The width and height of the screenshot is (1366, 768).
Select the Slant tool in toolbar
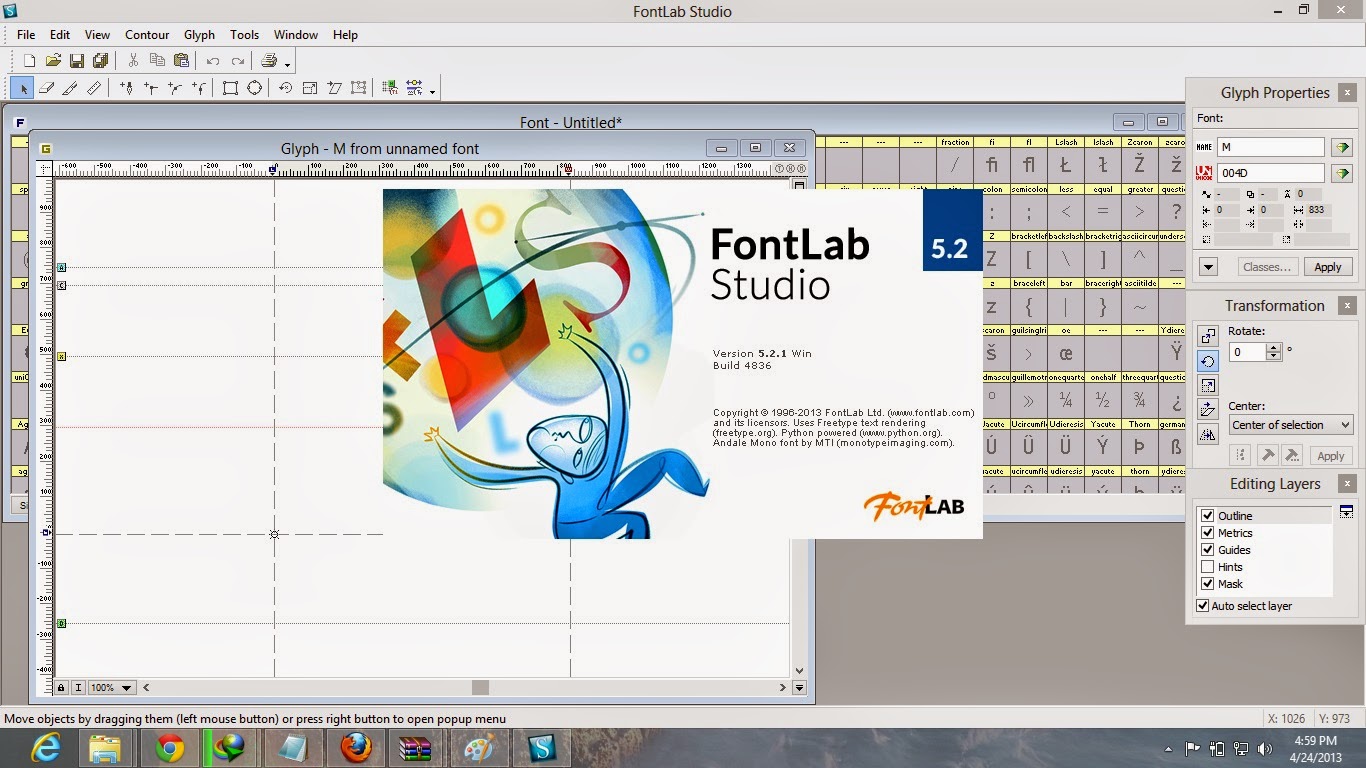pos(334,88)
